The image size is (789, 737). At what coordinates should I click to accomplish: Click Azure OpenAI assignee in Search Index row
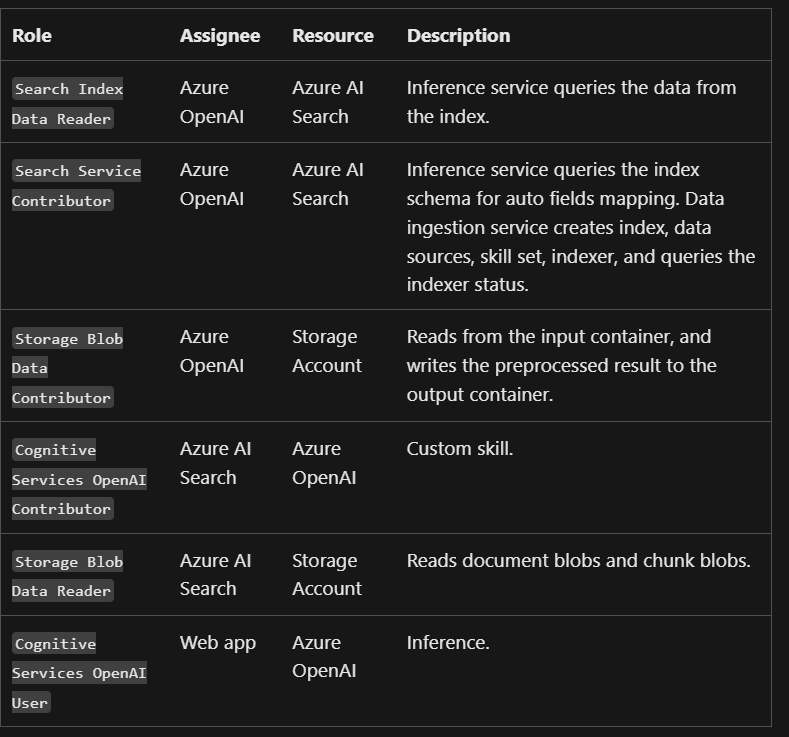pos(212,102)
